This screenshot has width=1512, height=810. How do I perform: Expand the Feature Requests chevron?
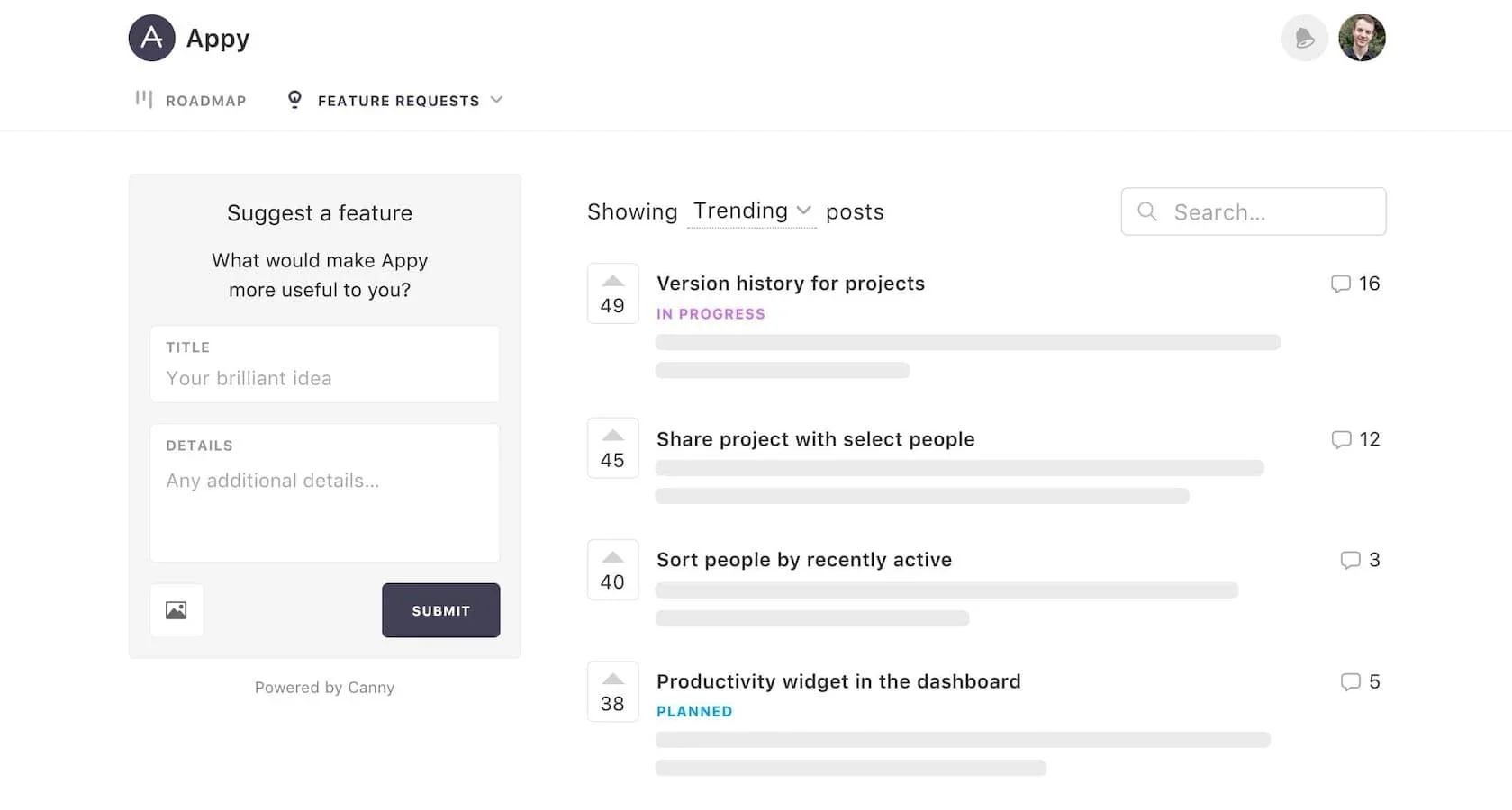click(497, 100)
